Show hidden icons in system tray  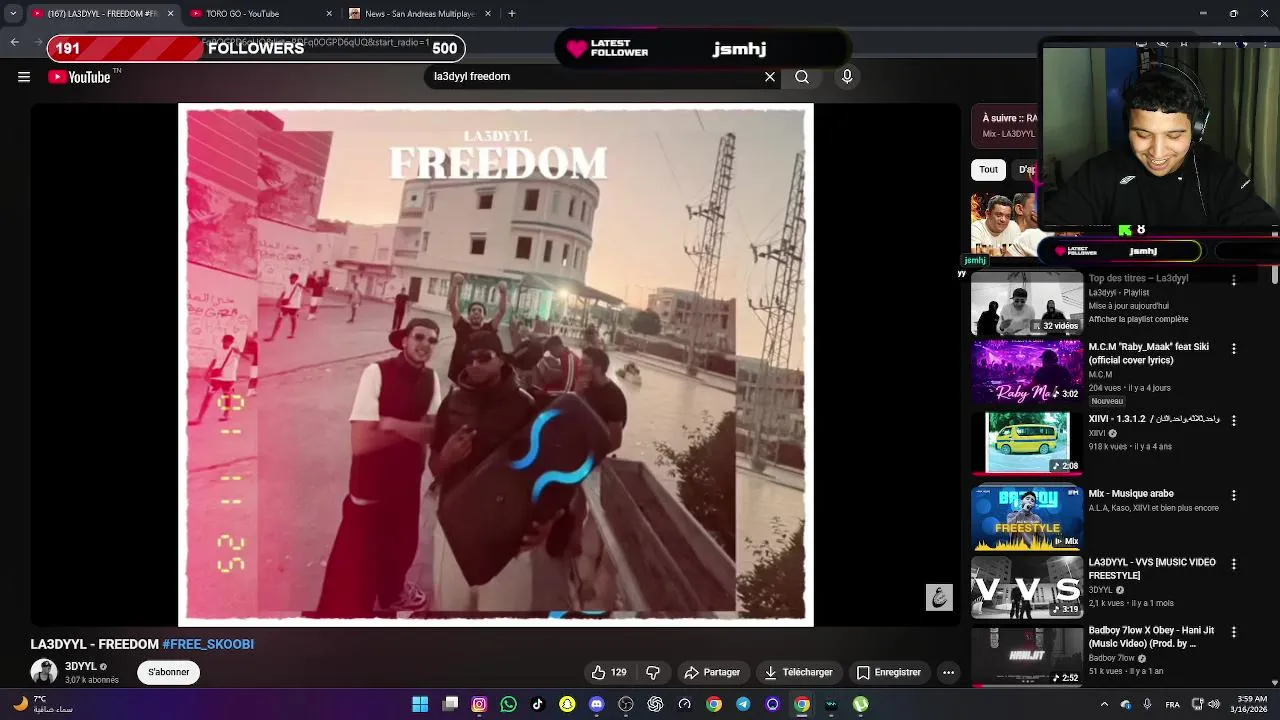1106,704
